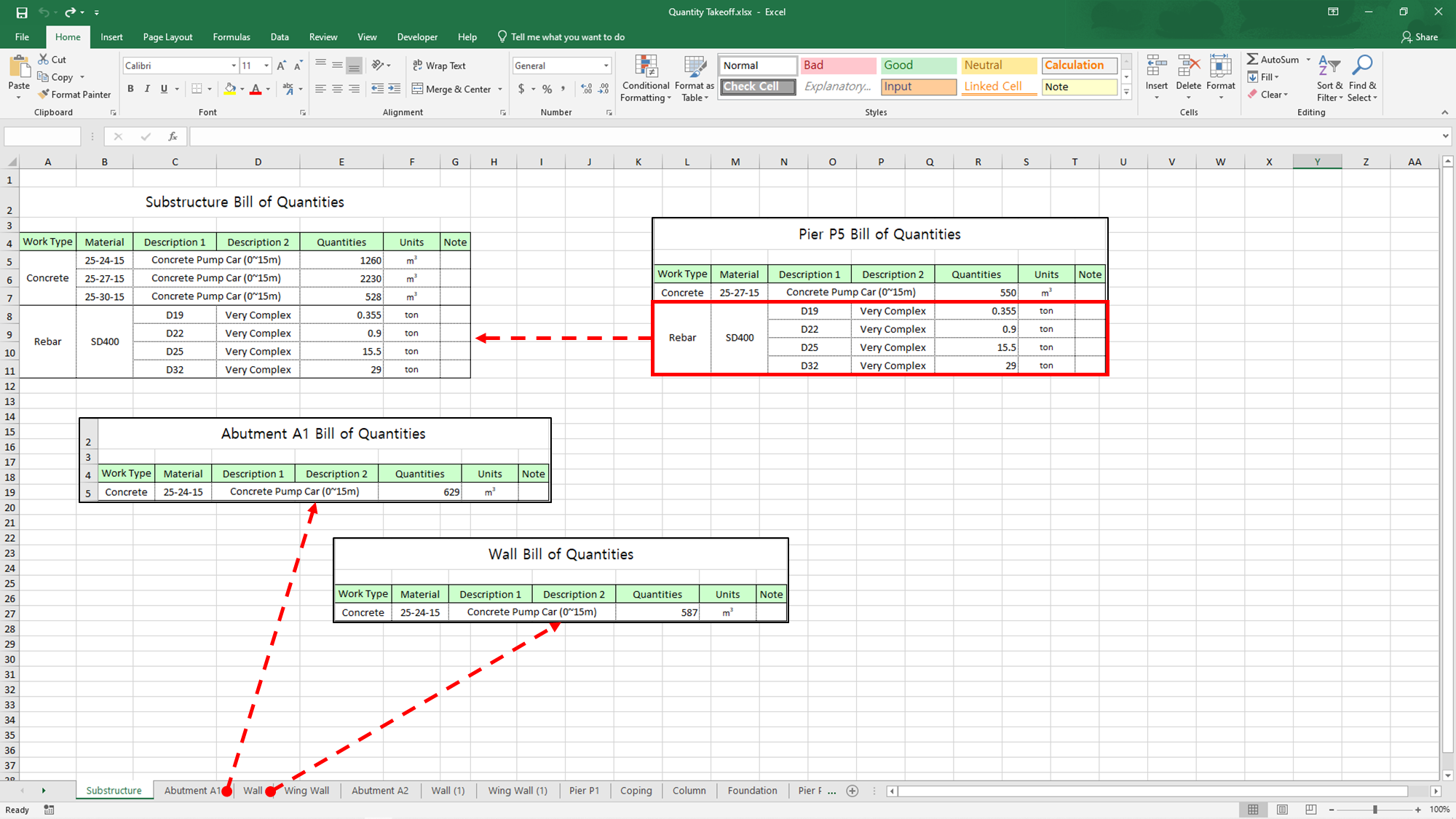Switch to the Wing Wall sheet tab

[x=306, y=791]
